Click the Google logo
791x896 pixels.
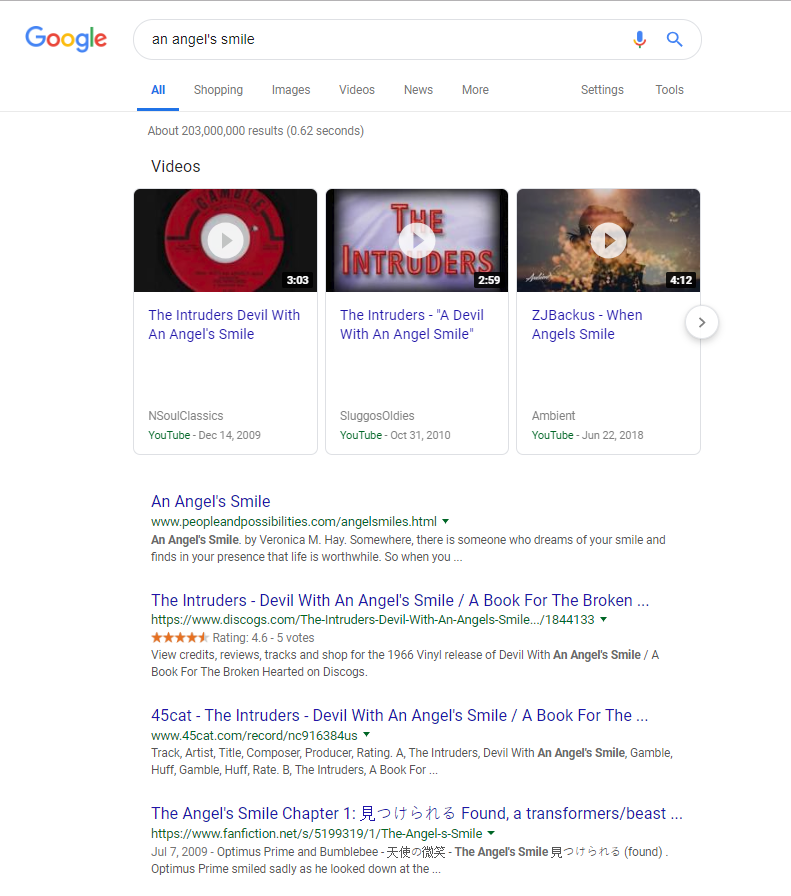coord(66,38)
